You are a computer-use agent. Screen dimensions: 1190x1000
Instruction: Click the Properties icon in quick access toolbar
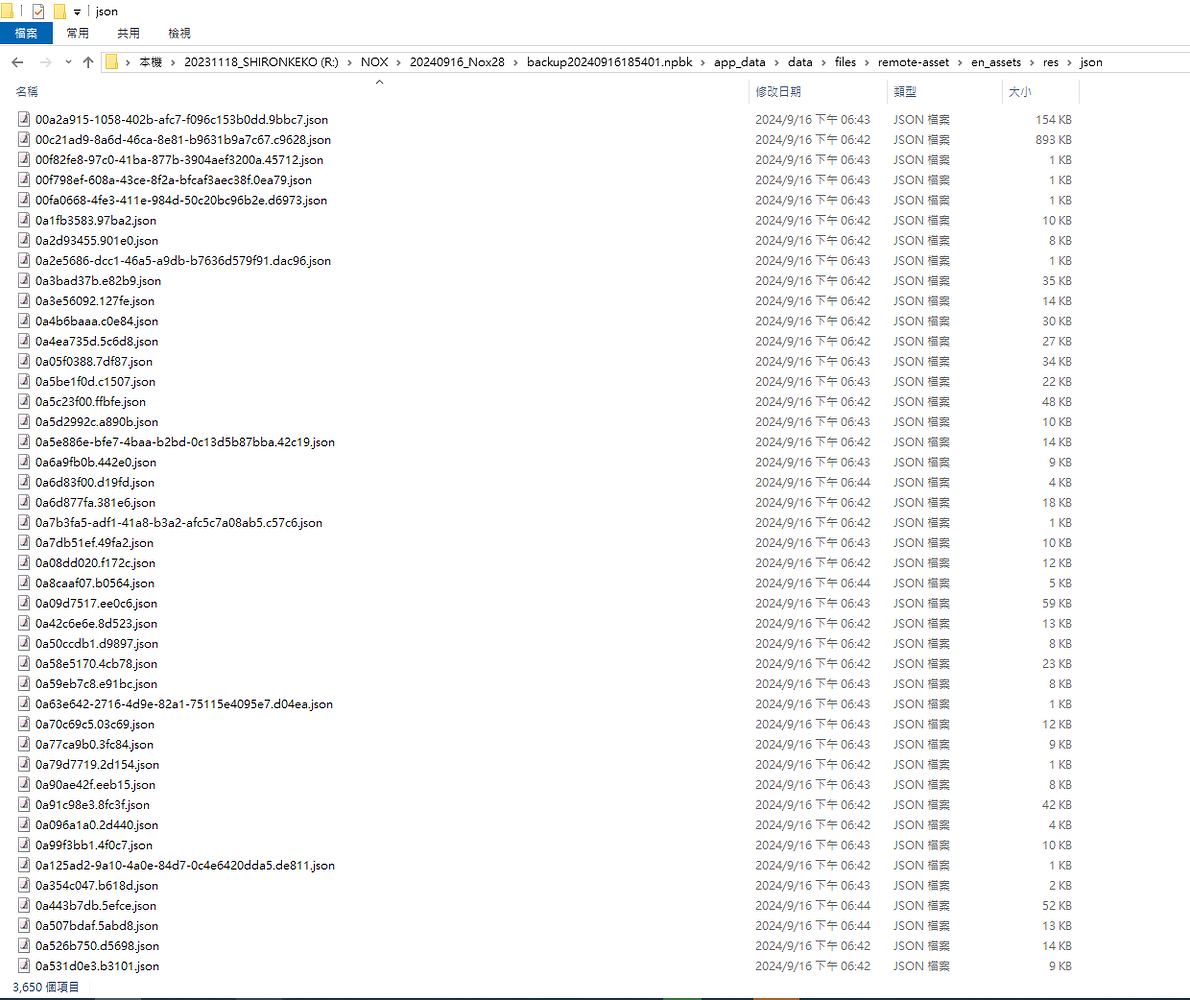pyautogui.click(x=39, y=11)
